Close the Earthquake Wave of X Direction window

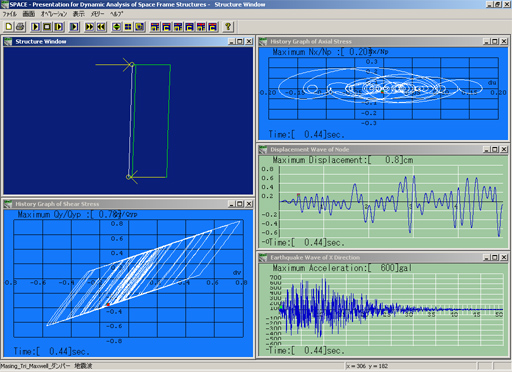504,258
